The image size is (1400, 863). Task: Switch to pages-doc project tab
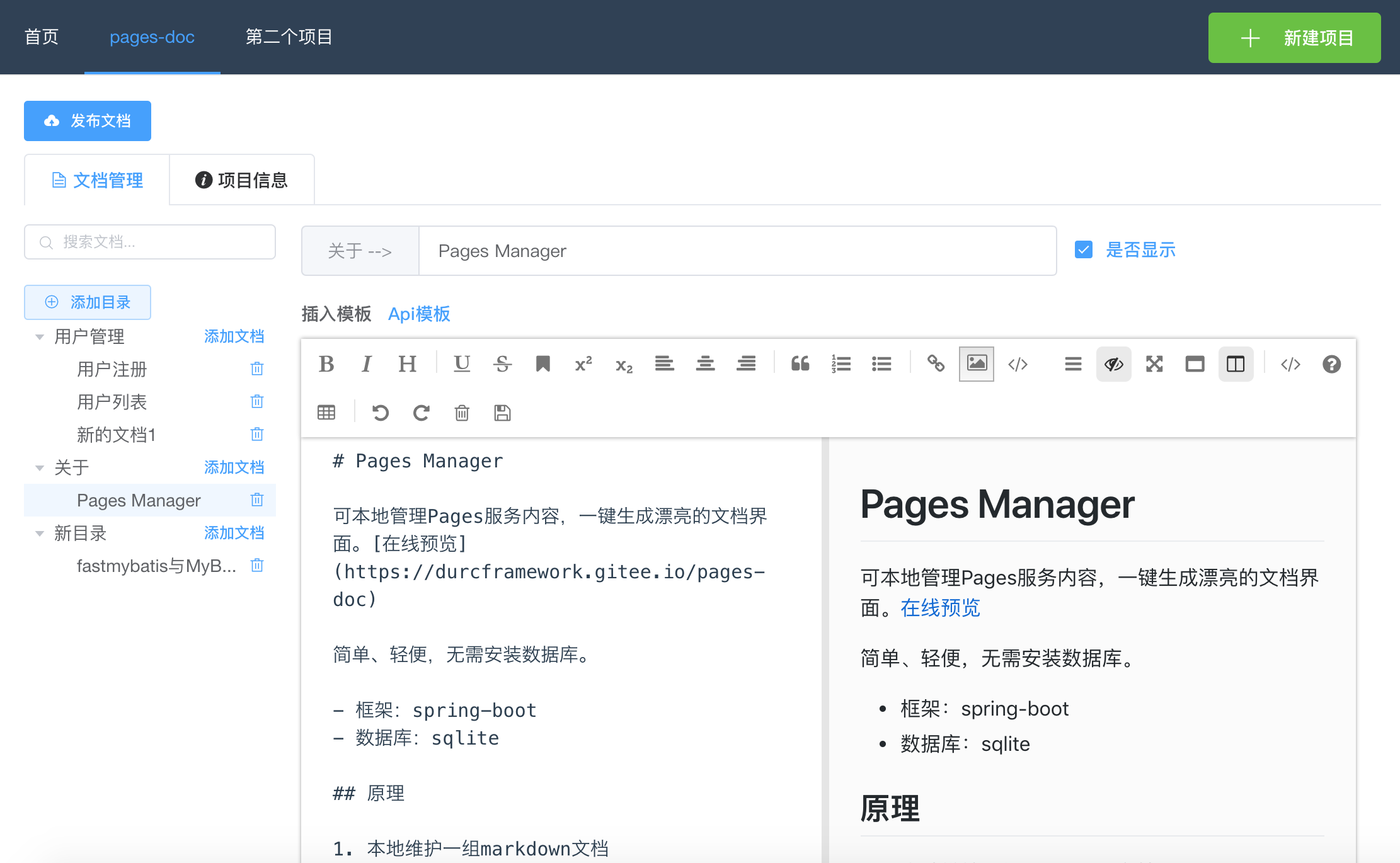[x=152, y=37]
